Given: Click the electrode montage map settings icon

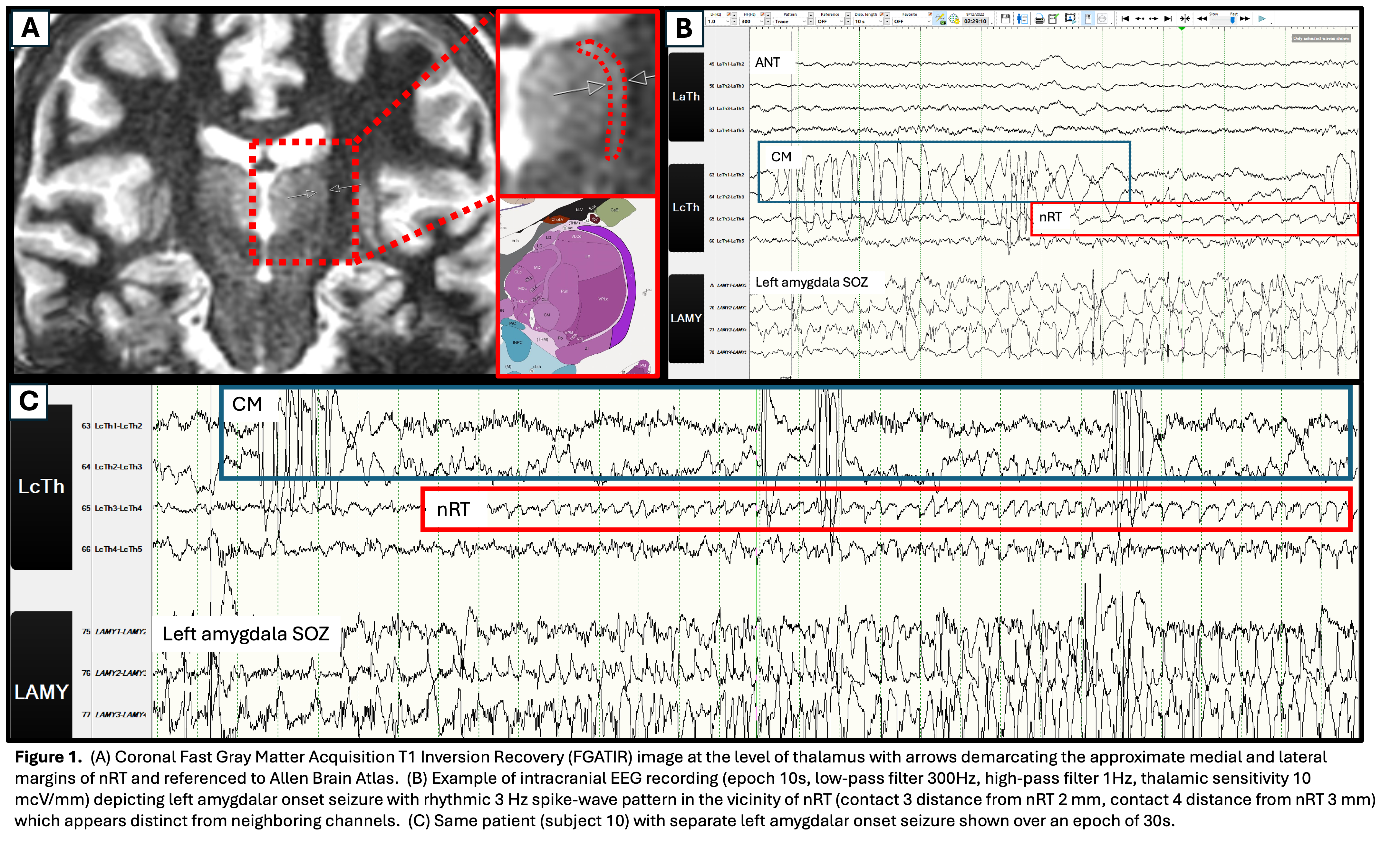Looking at the screenshot, I should 954,19.
